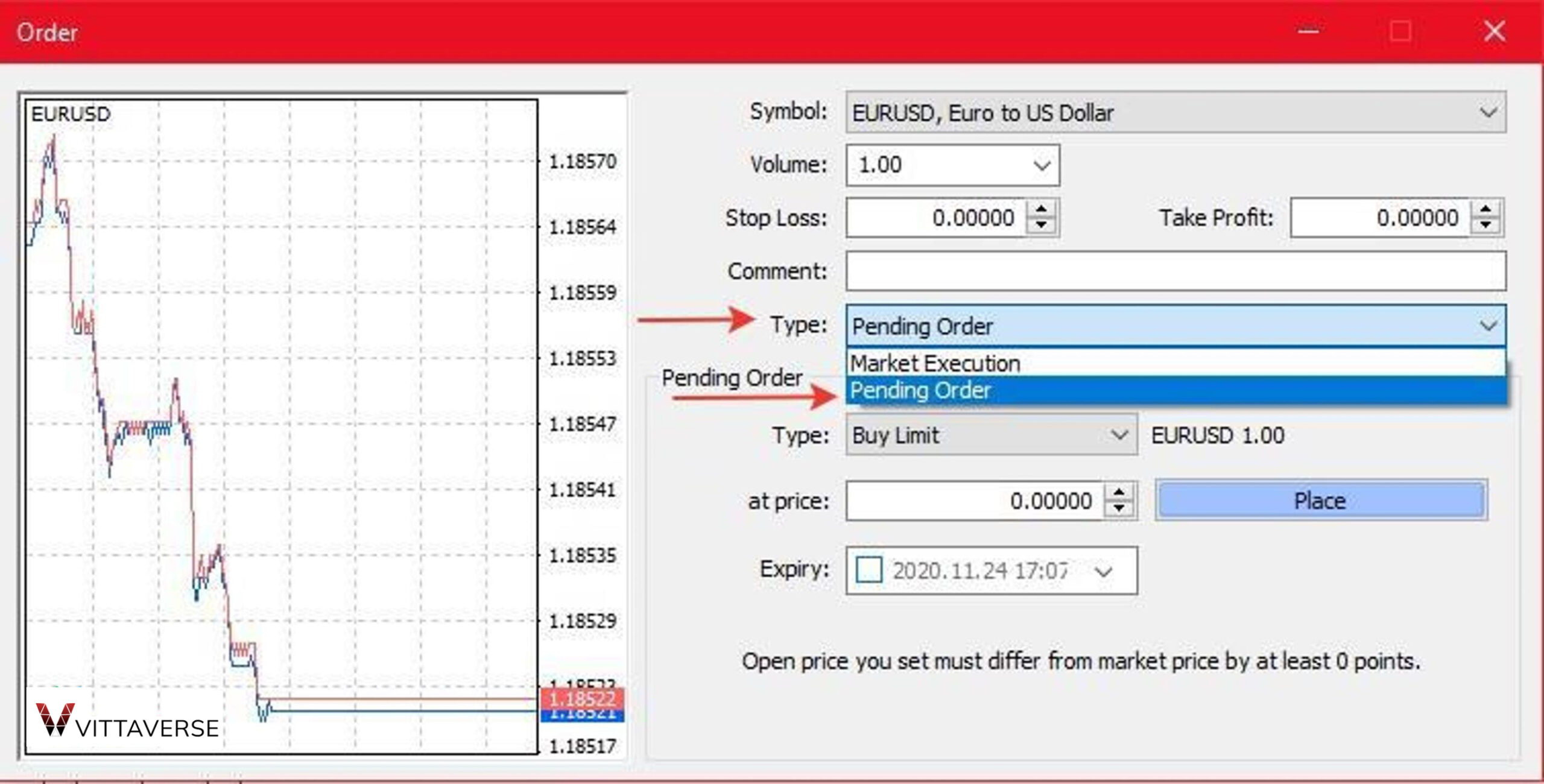Lower at price with down arrow
Screen dimensions: 1544x784
tap(1119, 508)
